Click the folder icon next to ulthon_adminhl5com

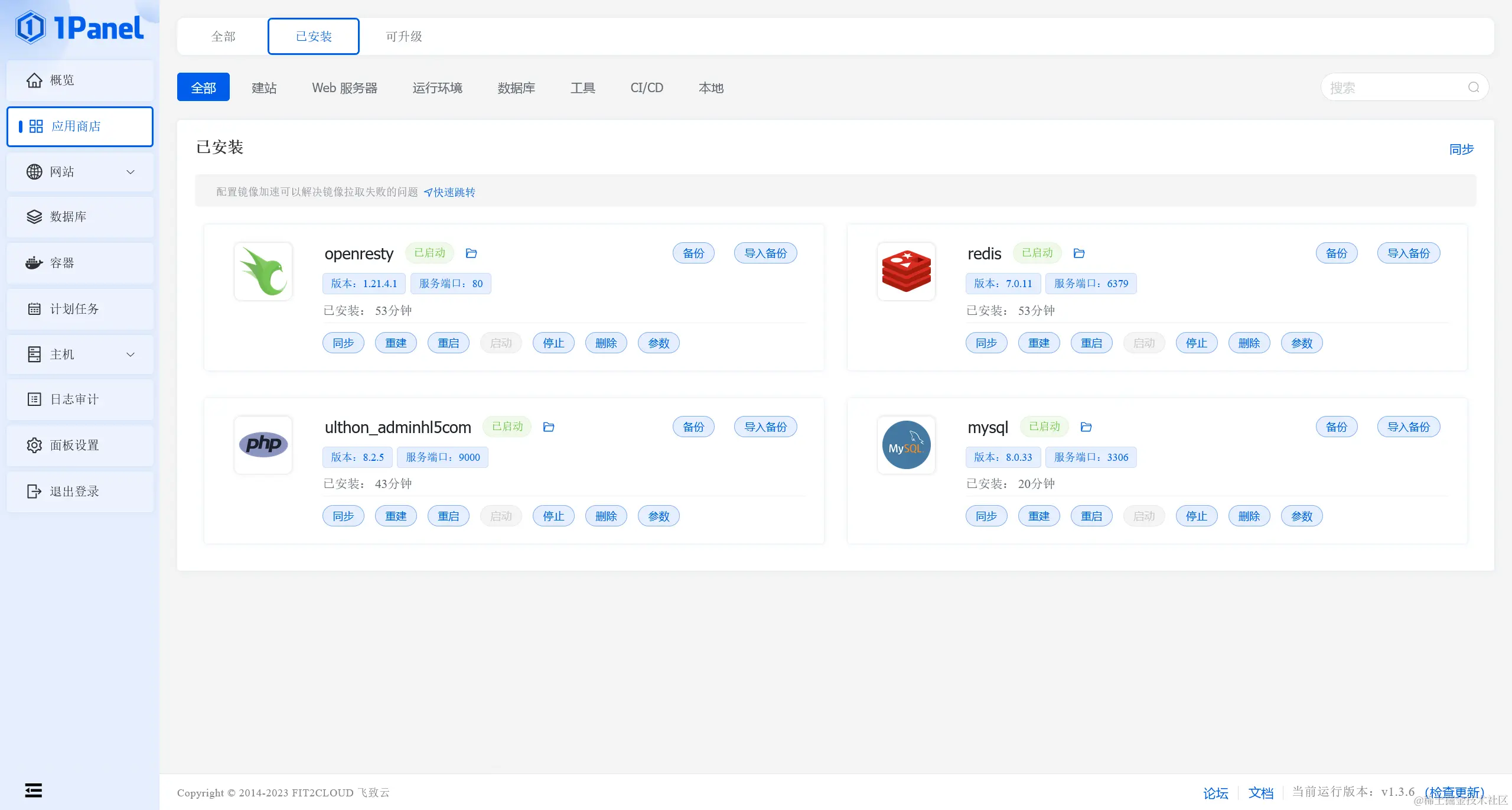click(548, 427)
